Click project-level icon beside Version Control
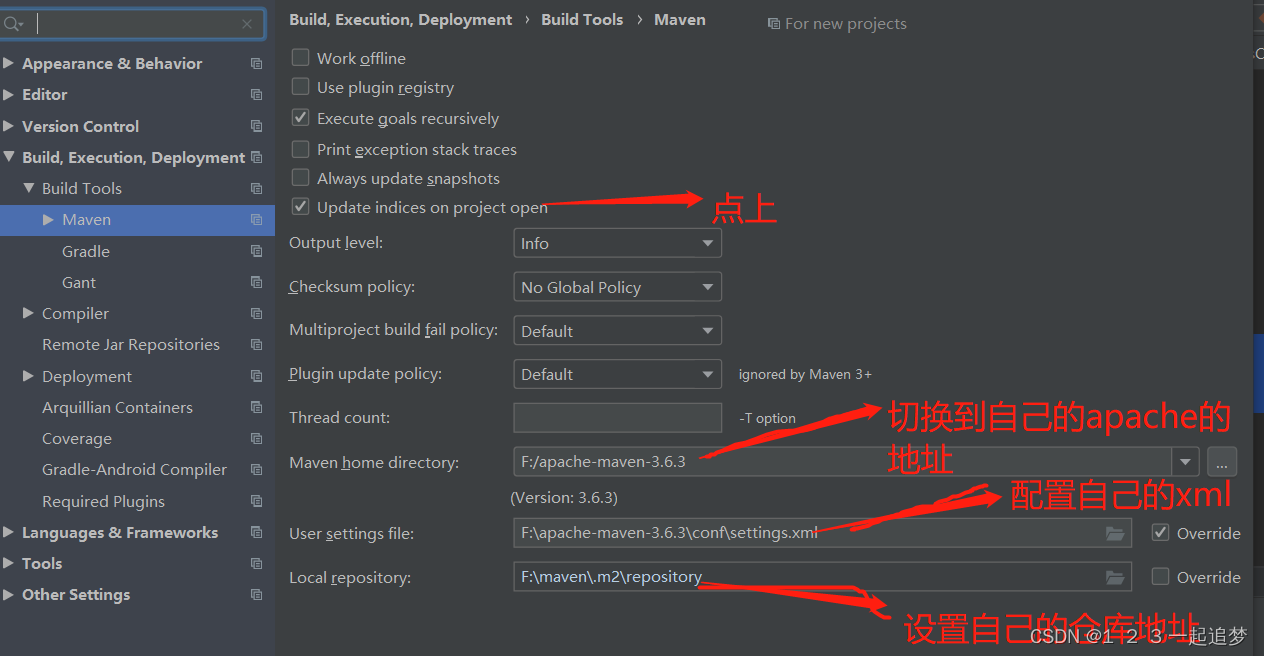 (257, 126)
